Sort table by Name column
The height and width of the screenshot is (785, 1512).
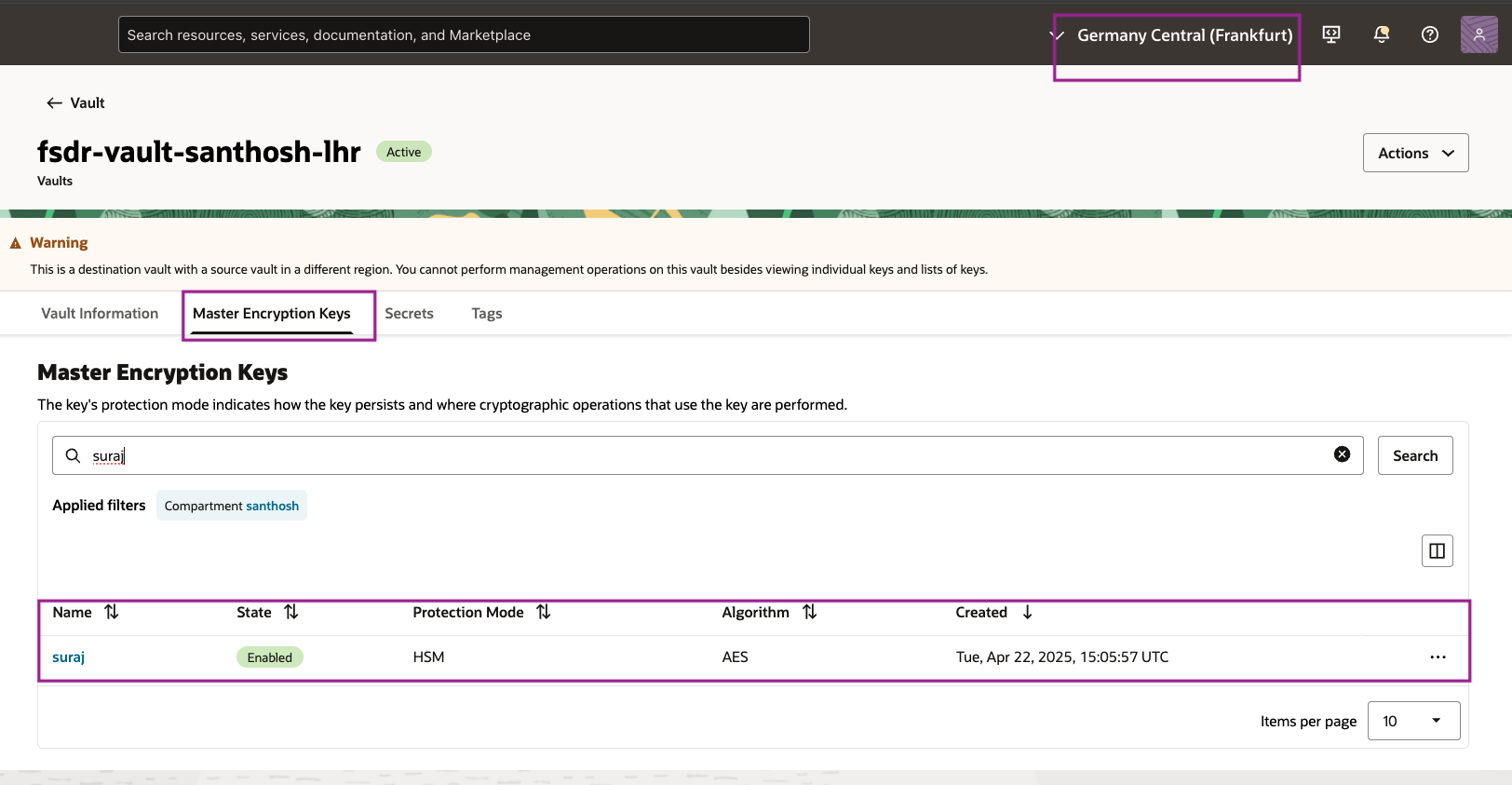[x=112, y=612]
